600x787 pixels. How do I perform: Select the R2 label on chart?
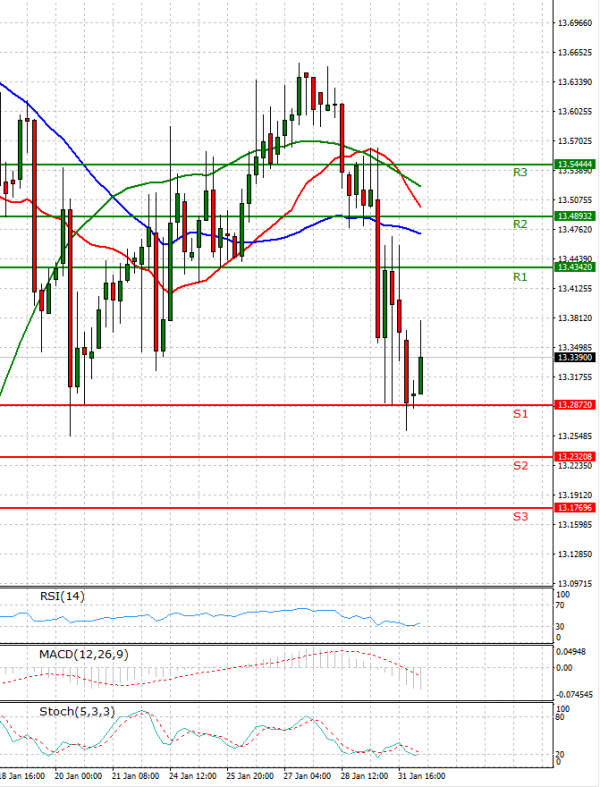[520, 224]
